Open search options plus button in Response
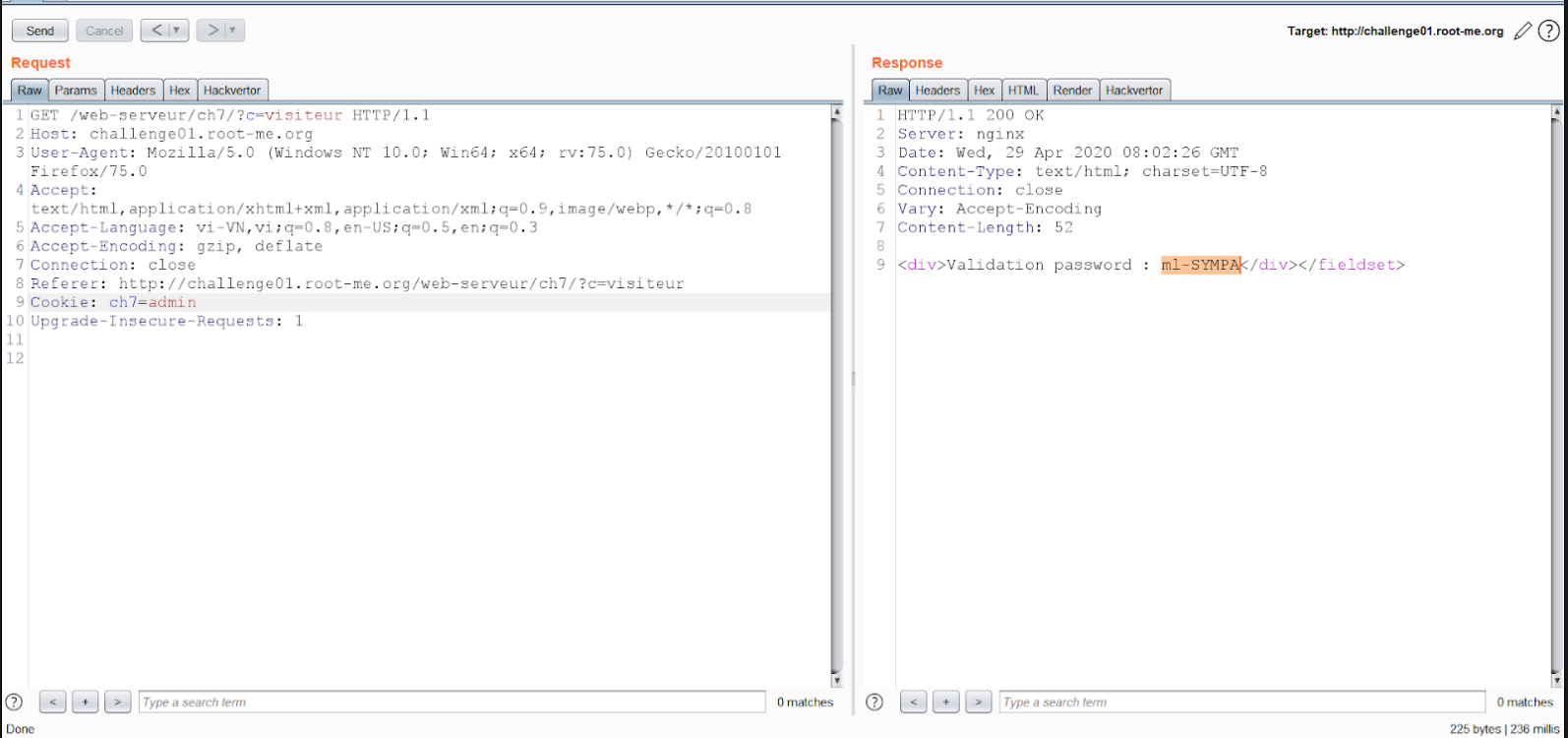Image resolution: width=1568 pixels, height=738 pixels. [x=946, y=702]
